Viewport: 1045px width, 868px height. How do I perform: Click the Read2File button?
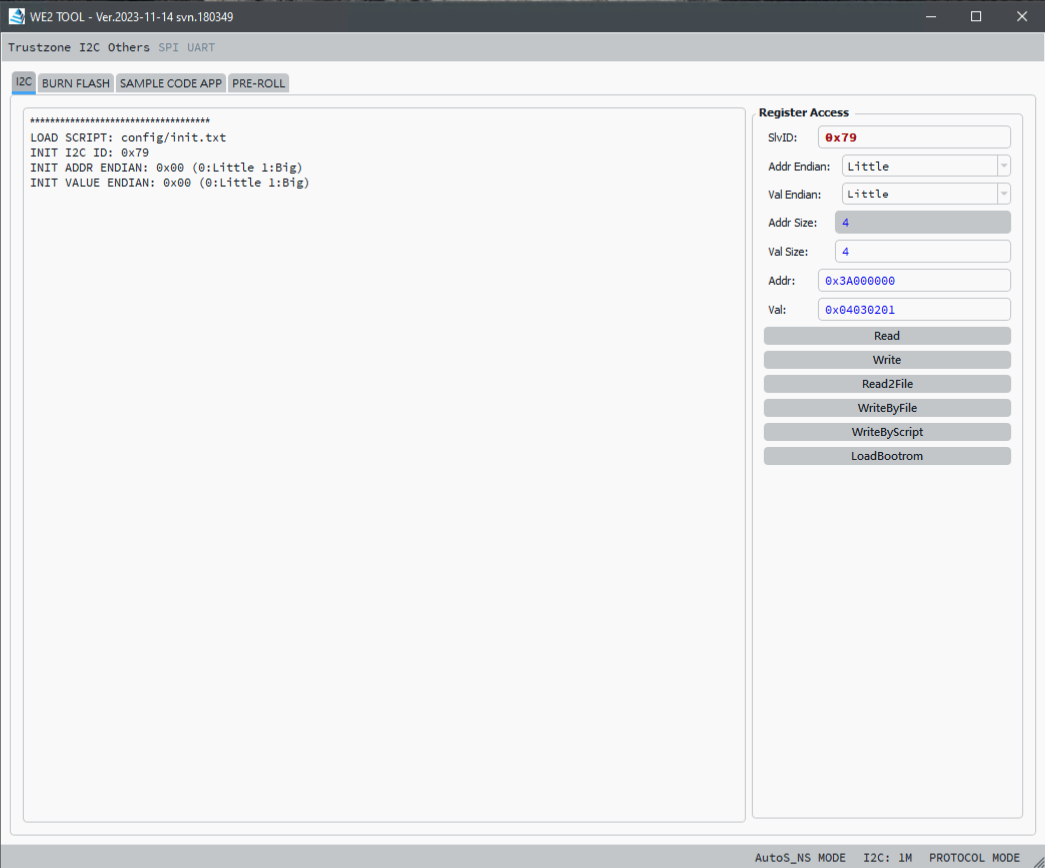887,384
